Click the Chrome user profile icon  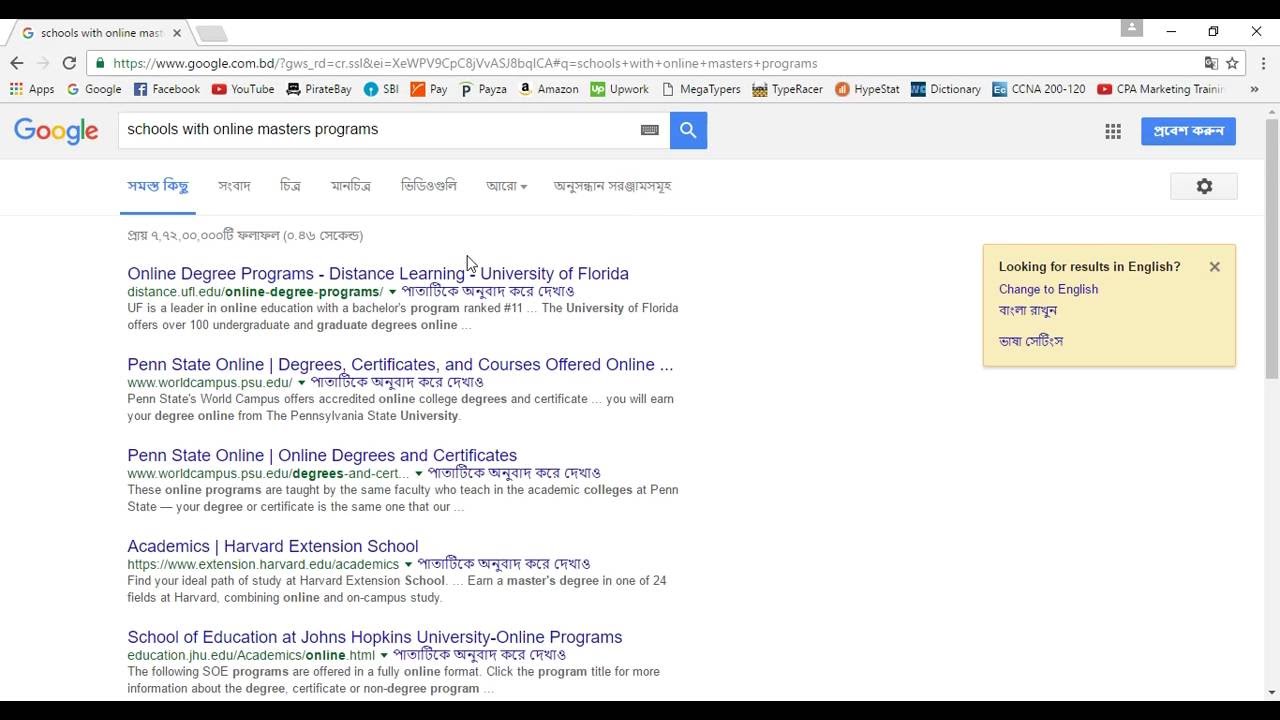(x=1132, y=28)
